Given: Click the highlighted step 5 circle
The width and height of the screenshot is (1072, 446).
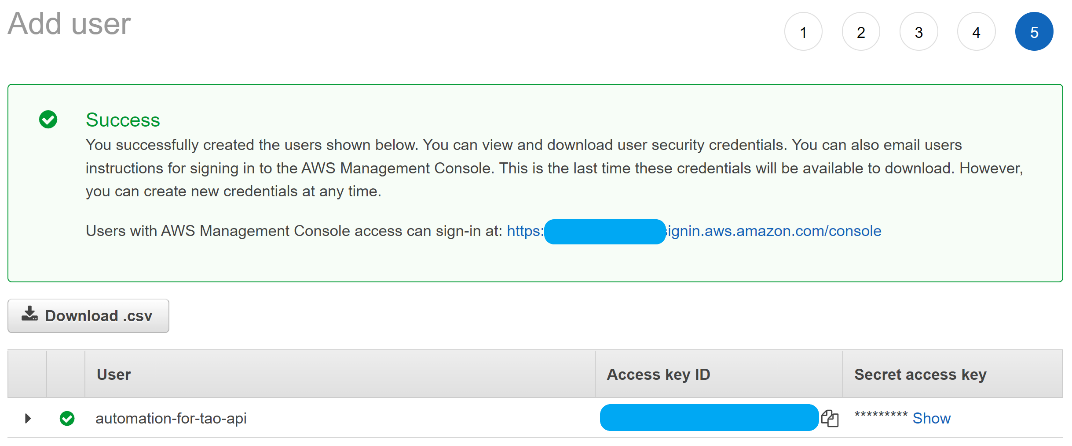Looking at the screenshot, I should [x=1034, y=32].
